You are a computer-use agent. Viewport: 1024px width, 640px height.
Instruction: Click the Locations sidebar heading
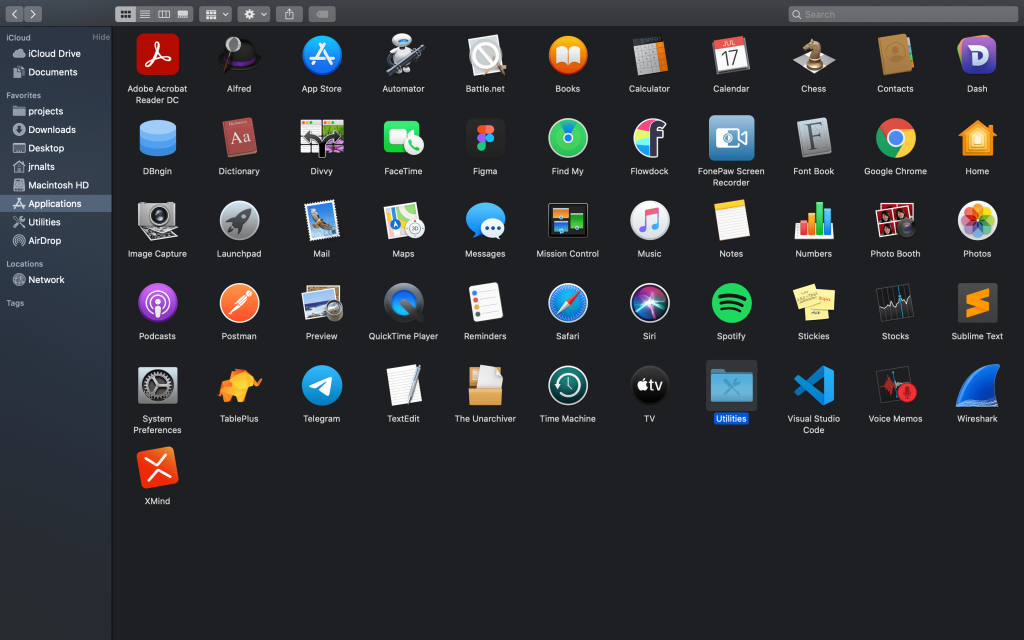(25, 264)
